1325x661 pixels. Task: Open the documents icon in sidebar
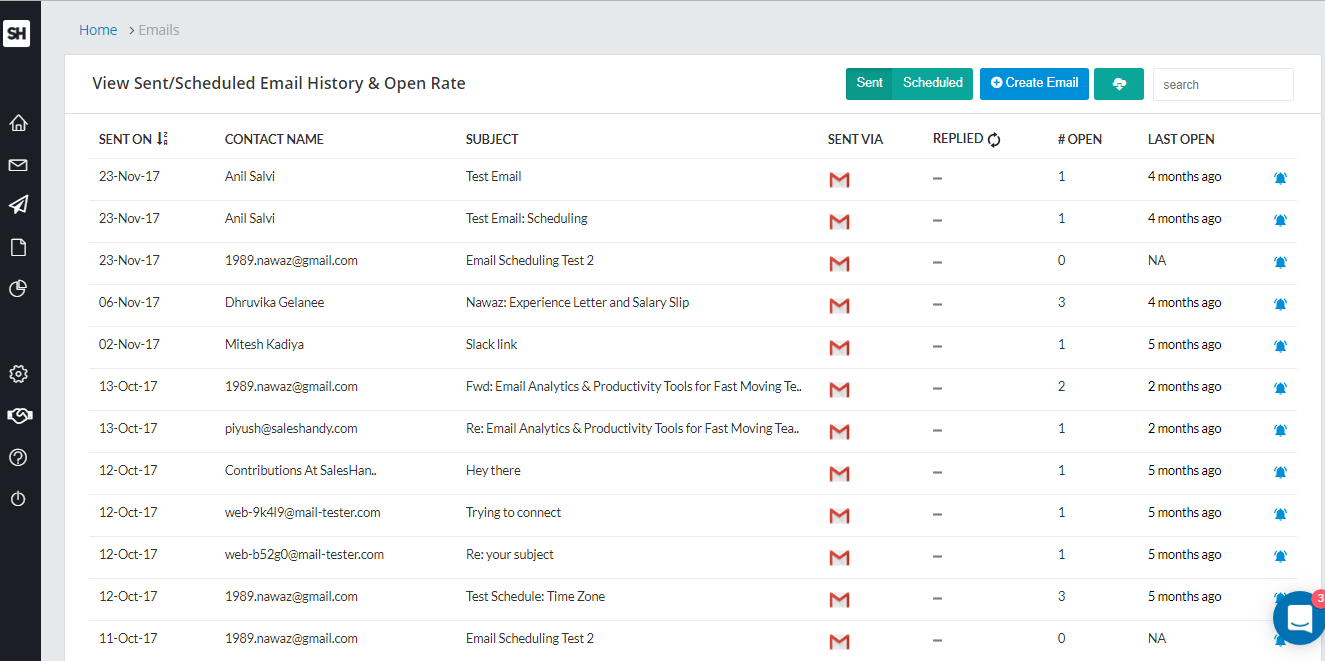[18, 247]
